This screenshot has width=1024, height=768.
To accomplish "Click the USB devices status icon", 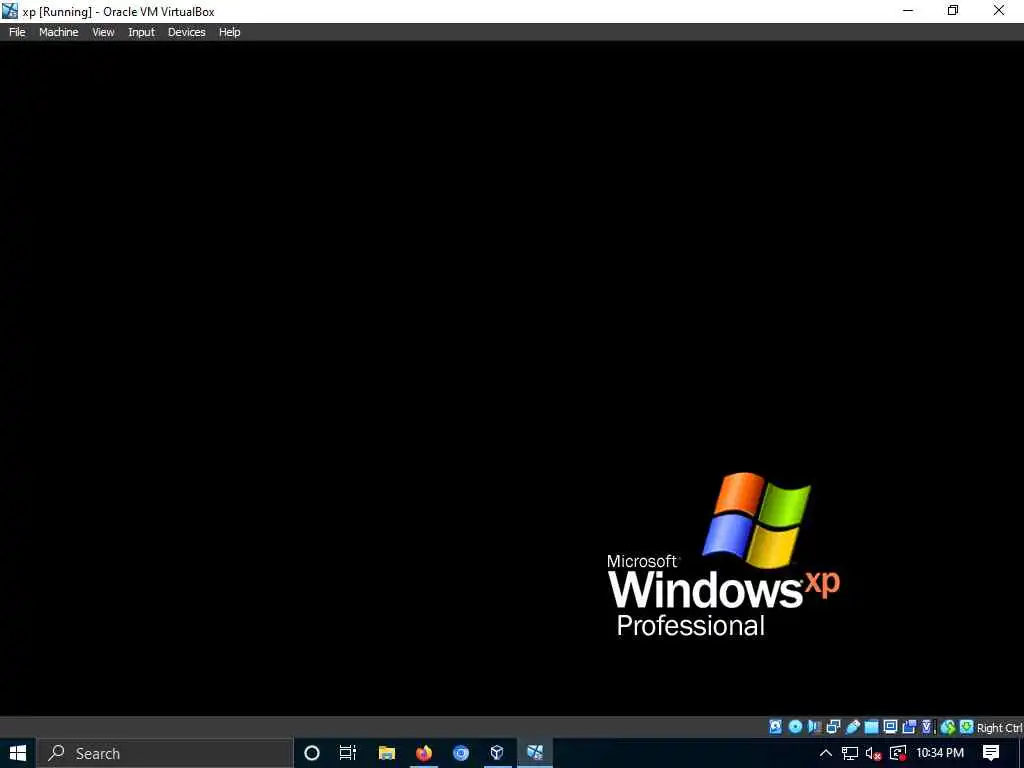I will 852,727.
